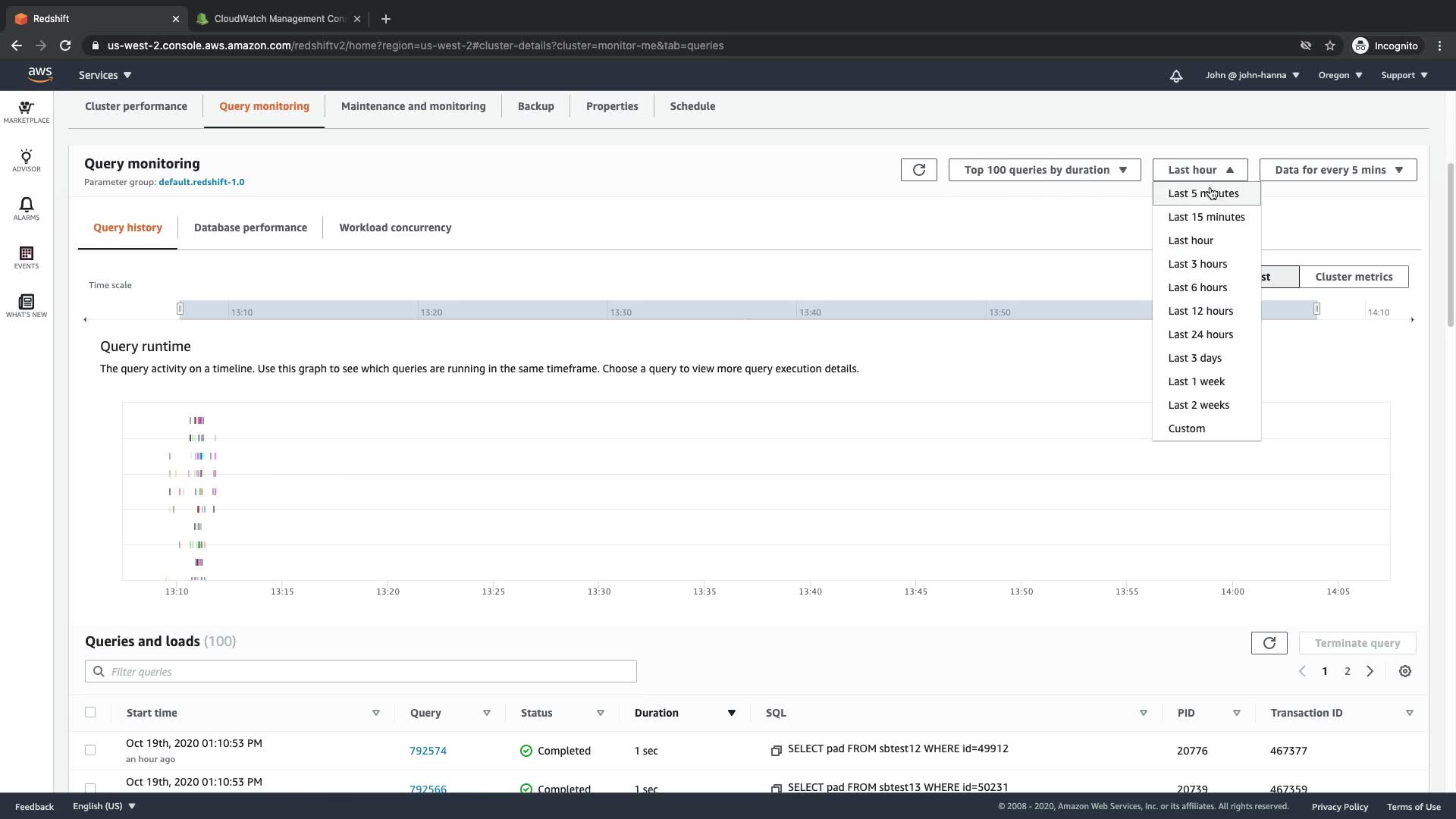This screenshot has width=1456, height=819.
Task: Open the Data for every 5 mins dropdown
Action: 1338,170
